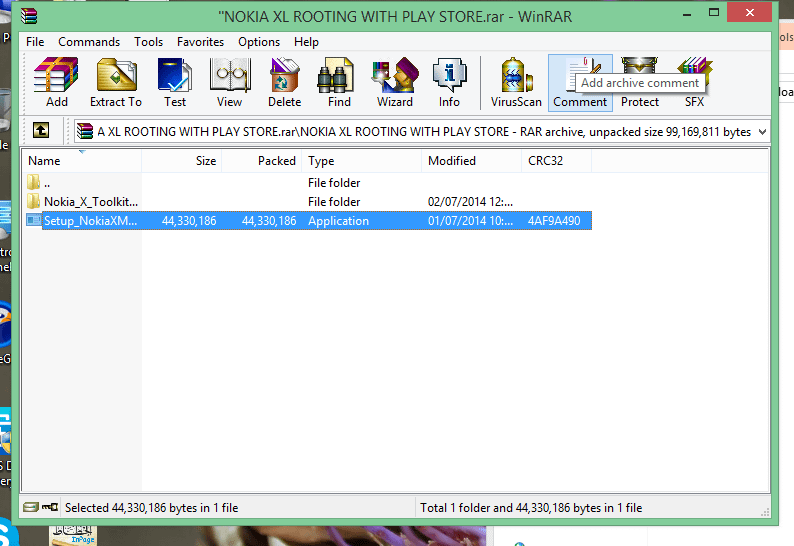Sort the list by Modified column
The width and height of the screenshot is (794, 546).
tap(471, 161)
